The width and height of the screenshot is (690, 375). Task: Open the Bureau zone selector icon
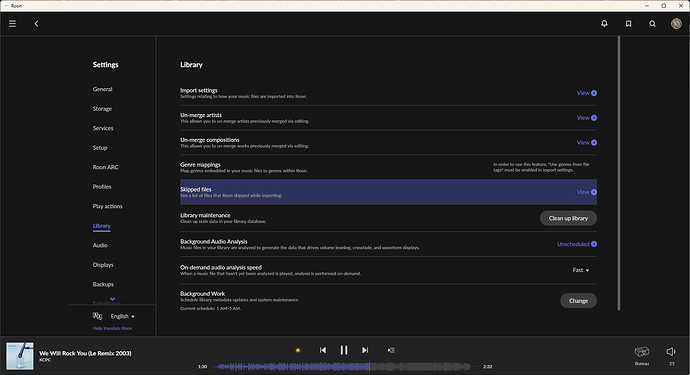pyautogui.click(x=642, y=352)
